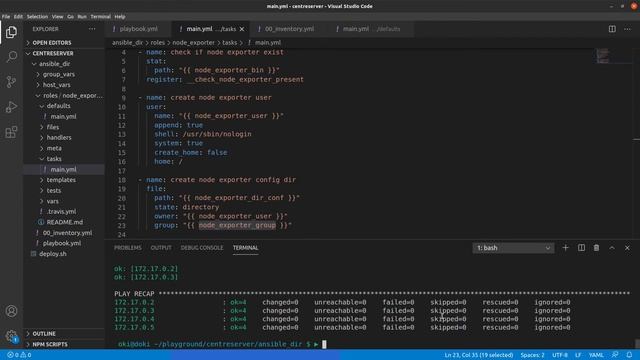Change indentation Spaces: 2 in status bar
This screenshot has height=360, width=640.
532,355
